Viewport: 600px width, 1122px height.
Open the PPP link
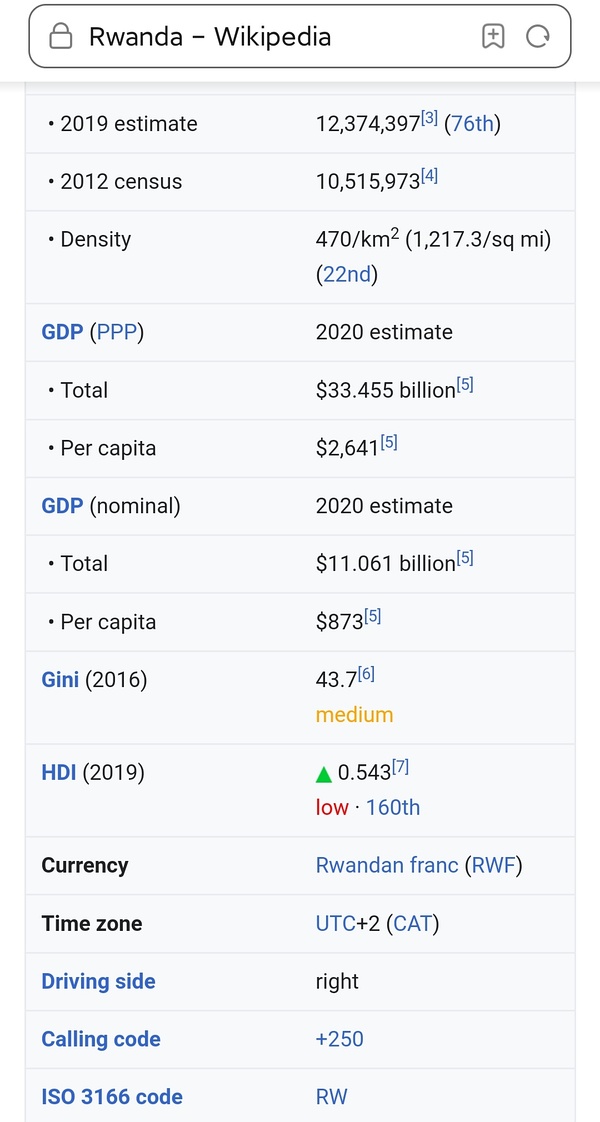click(116, 332)
